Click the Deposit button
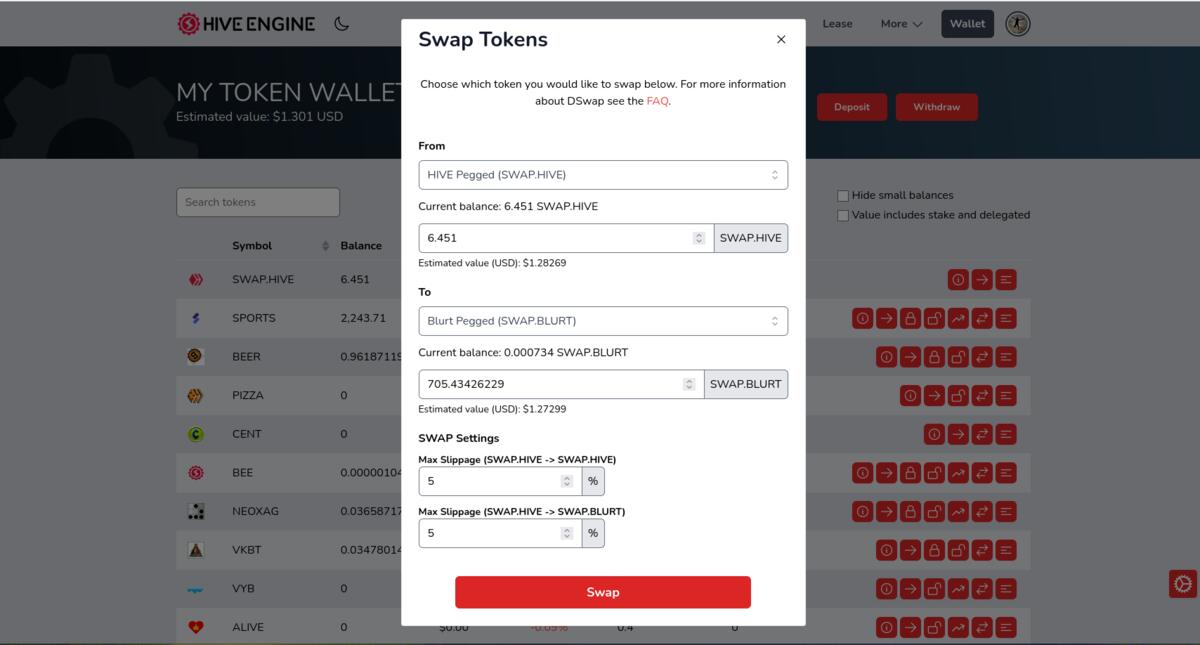Image resolution: width=1200 pixels, height=645 pixels. [852, 107]
